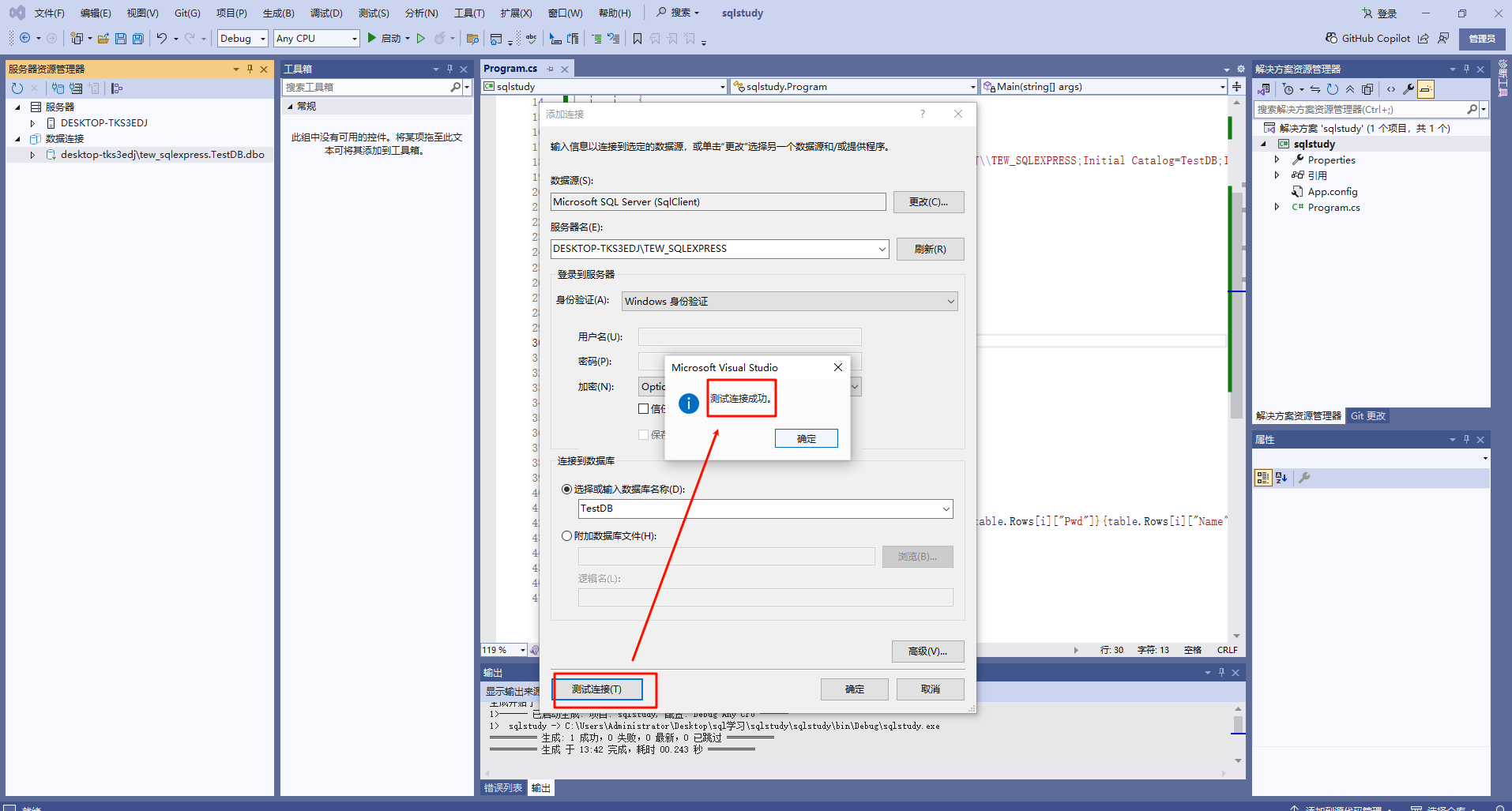Screen dimensions: 1512x811
Task: Click the search toolbox input field
Action: tap(367, 87)
